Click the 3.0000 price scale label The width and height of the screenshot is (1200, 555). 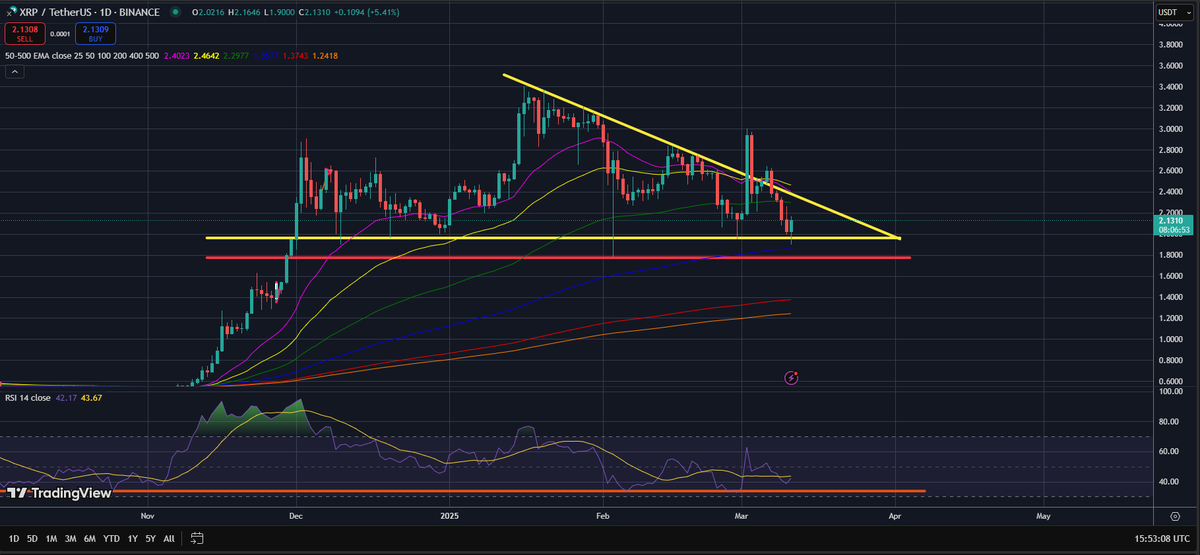[x=1170, y=129]
